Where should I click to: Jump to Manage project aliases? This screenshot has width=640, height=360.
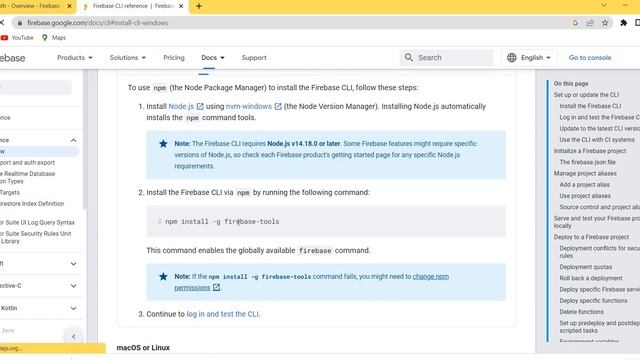[x=585, y=173]
